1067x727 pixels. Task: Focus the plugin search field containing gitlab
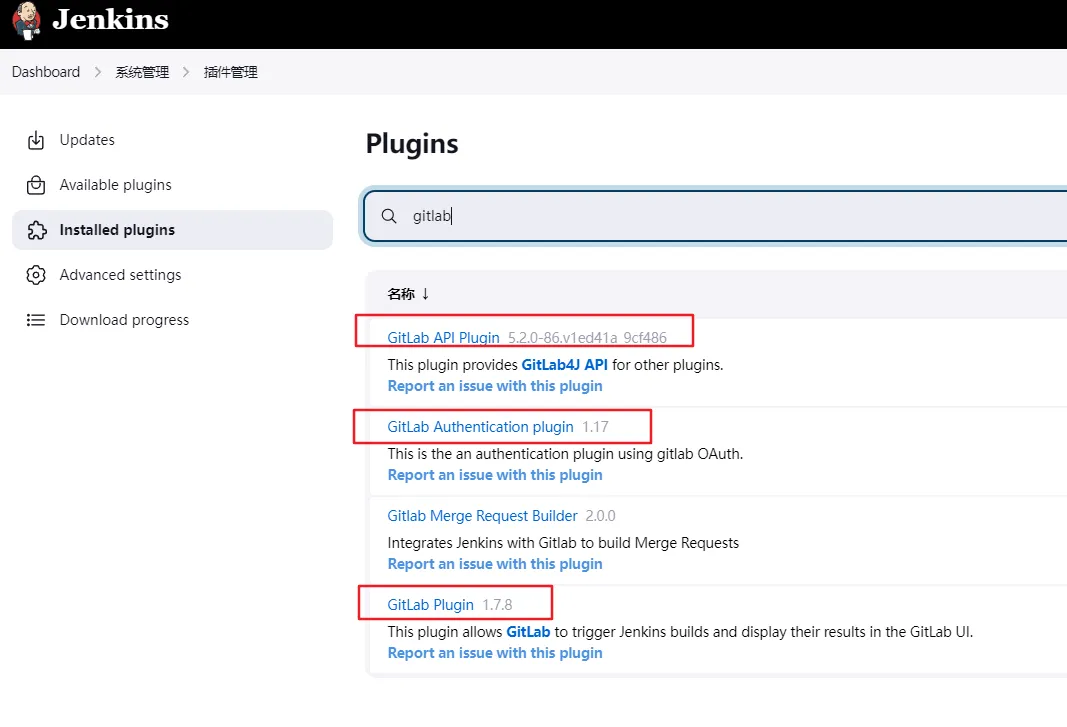click(x=715, y=216)
